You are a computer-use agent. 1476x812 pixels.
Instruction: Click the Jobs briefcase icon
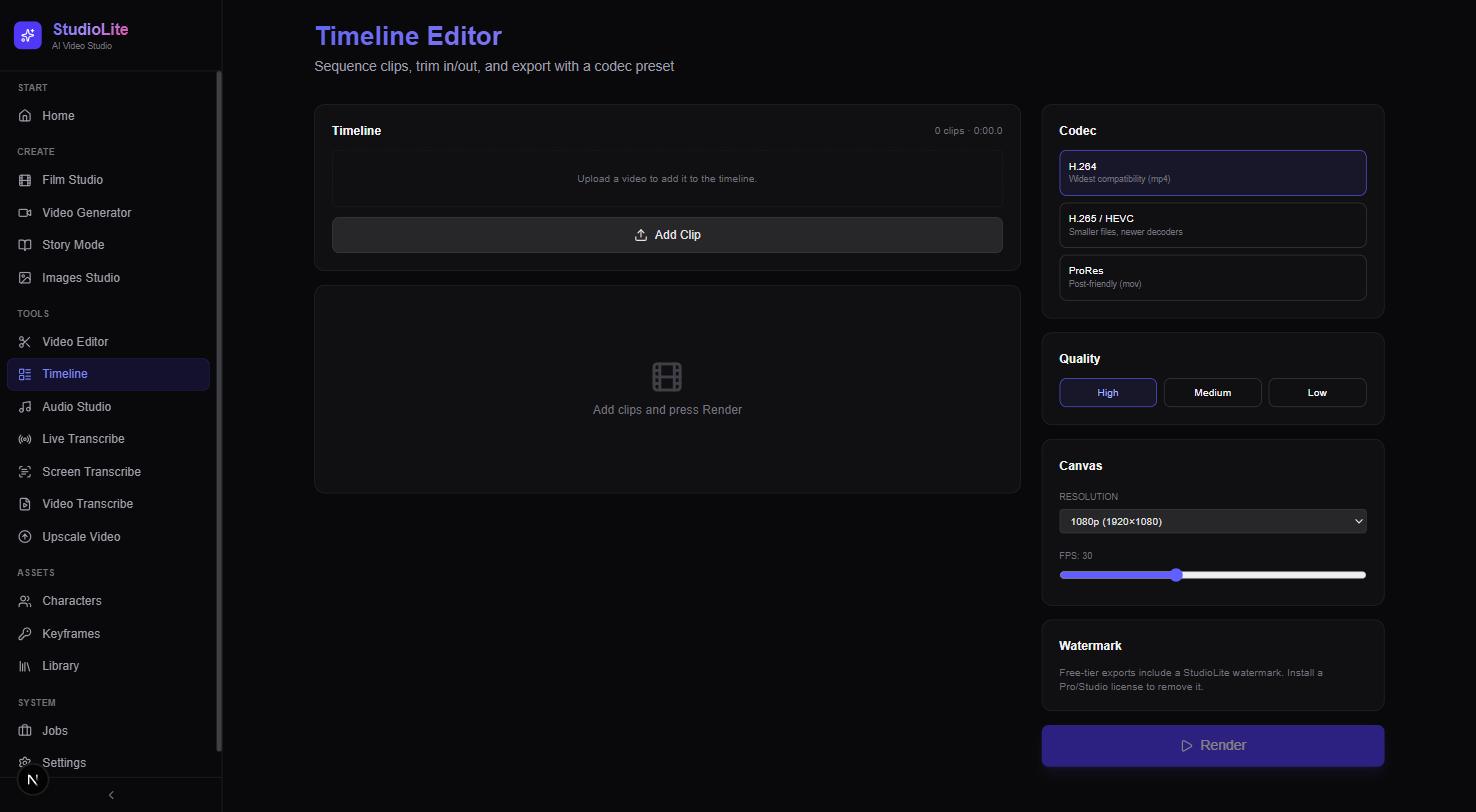[25, 731]
